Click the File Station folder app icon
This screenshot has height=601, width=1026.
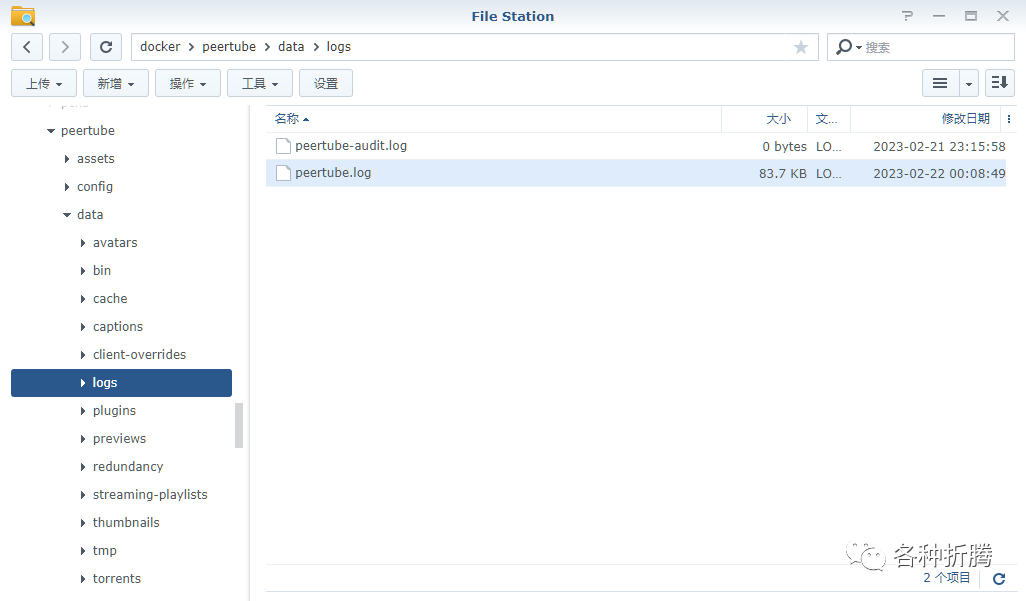point(23,16)
